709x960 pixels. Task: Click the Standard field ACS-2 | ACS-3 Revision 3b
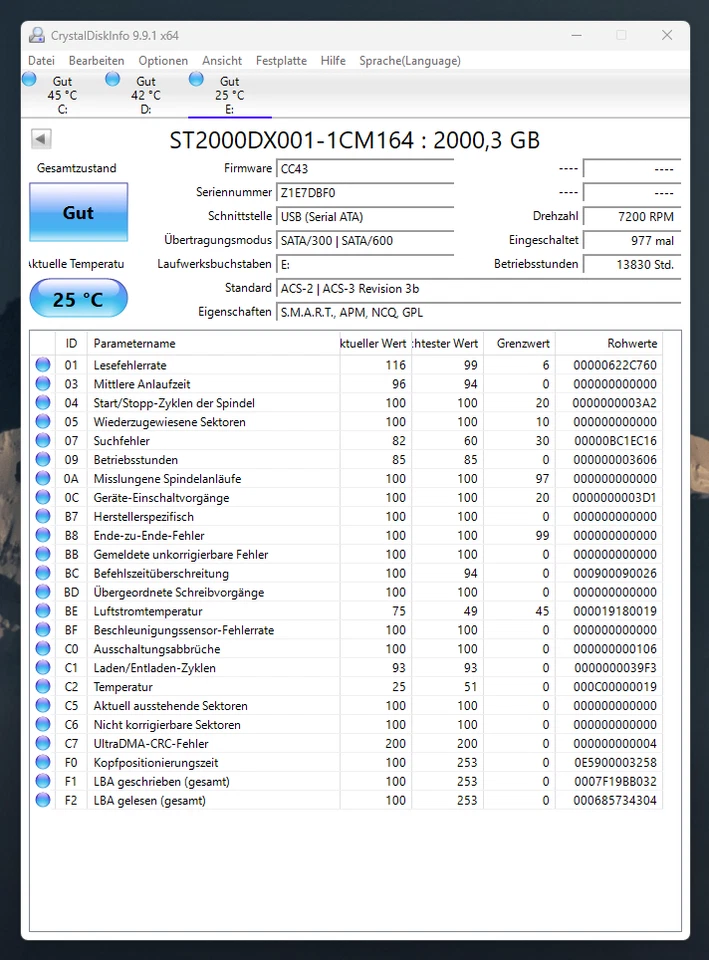click(478, 288)
